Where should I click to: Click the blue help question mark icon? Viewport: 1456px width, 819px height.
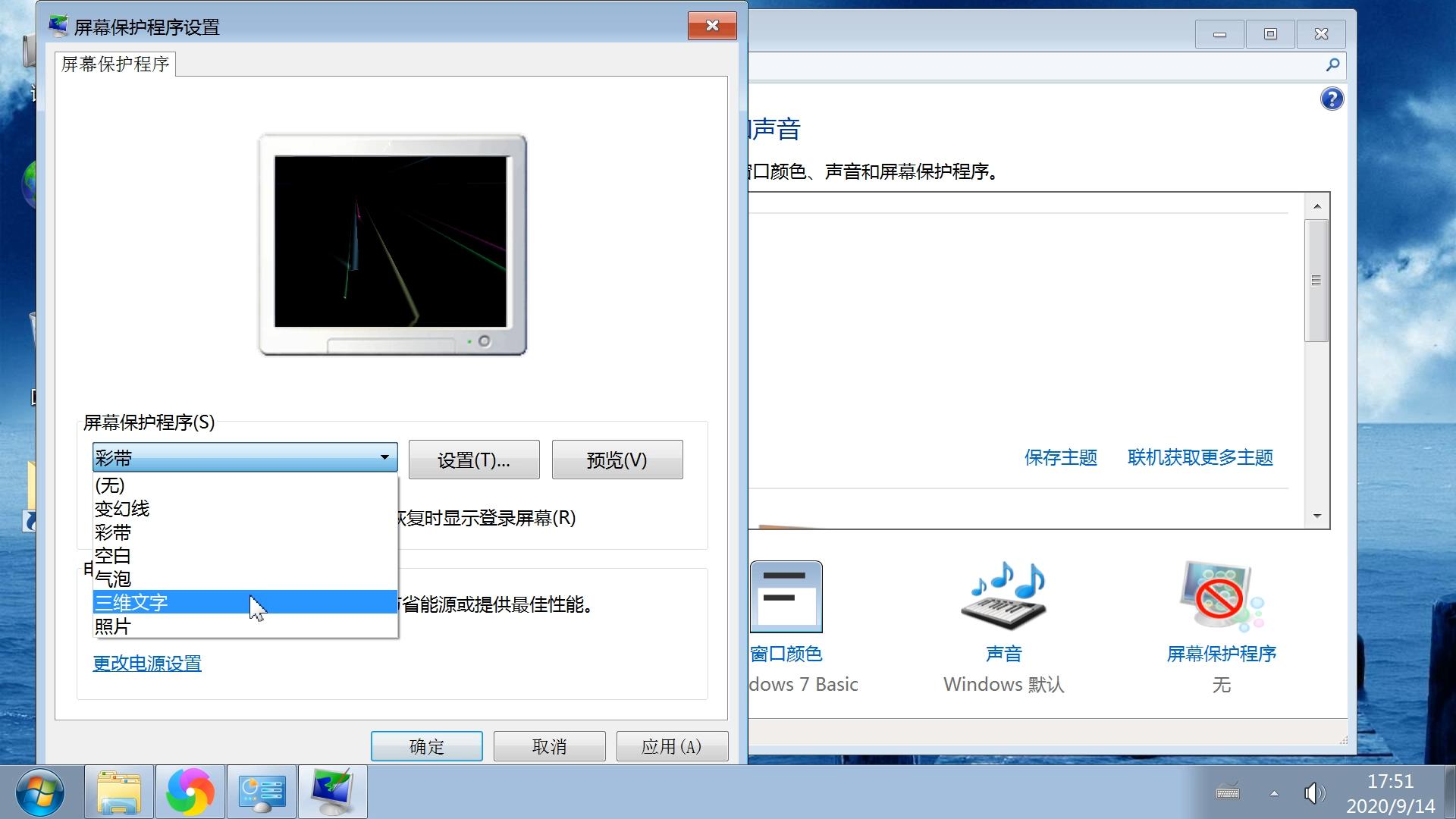[x=1332, y=99]
